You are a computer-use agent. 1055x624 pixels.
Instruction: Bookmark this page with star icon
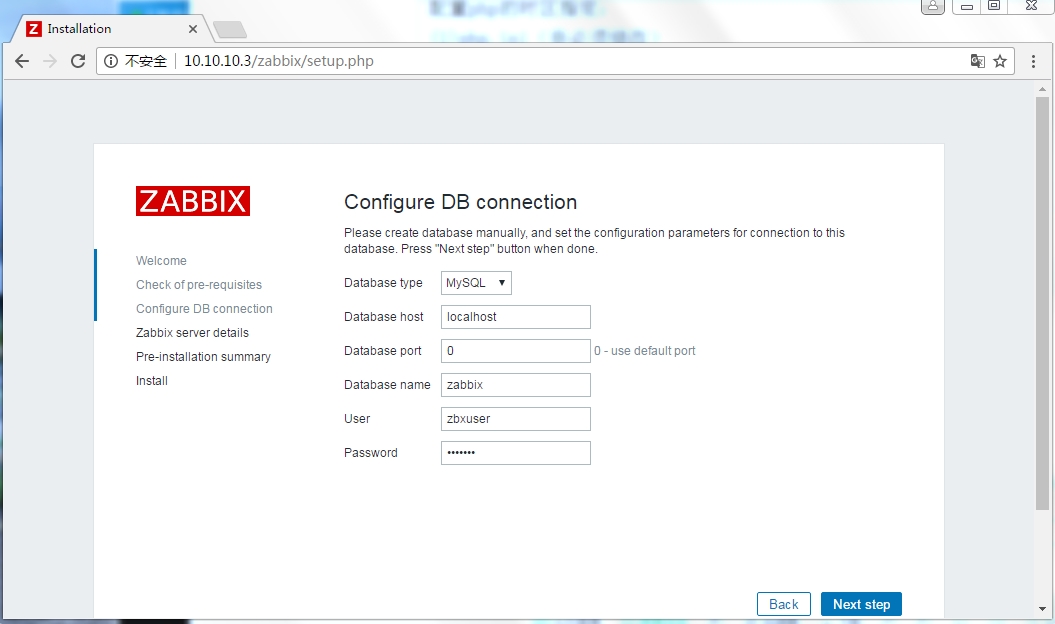coord(1001,61)
